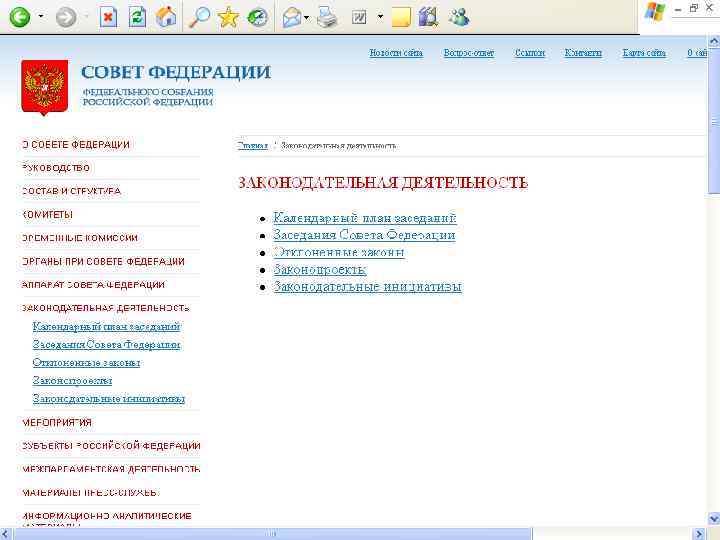Viewport: 720px width, 540px height.
Task: Open the Research book icon in toolbar
Action: pos(428,17)
